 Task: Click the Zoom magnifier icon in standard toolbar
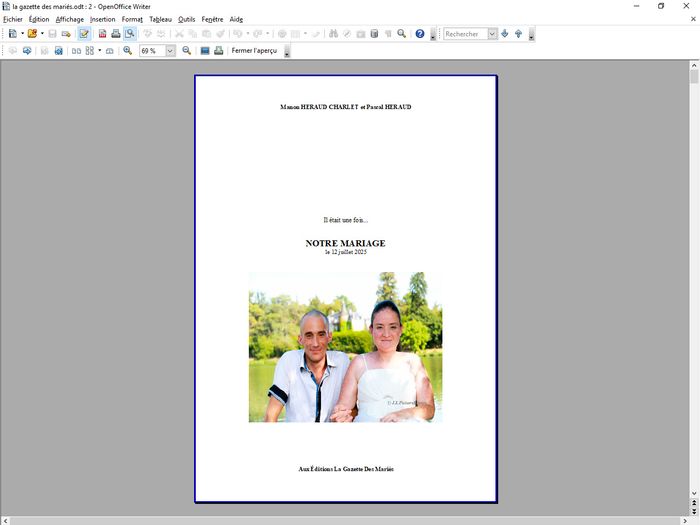tap(401, 33)
